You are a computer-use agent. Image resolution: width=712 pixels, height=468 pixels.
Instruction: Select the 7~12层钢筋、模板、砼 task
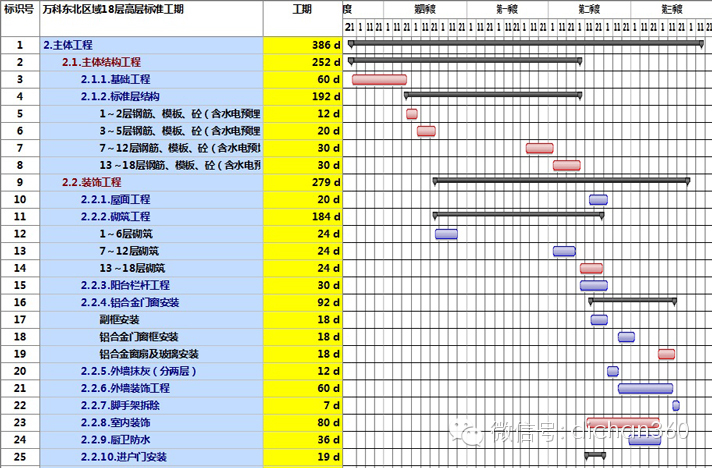[x=180, y=148]
